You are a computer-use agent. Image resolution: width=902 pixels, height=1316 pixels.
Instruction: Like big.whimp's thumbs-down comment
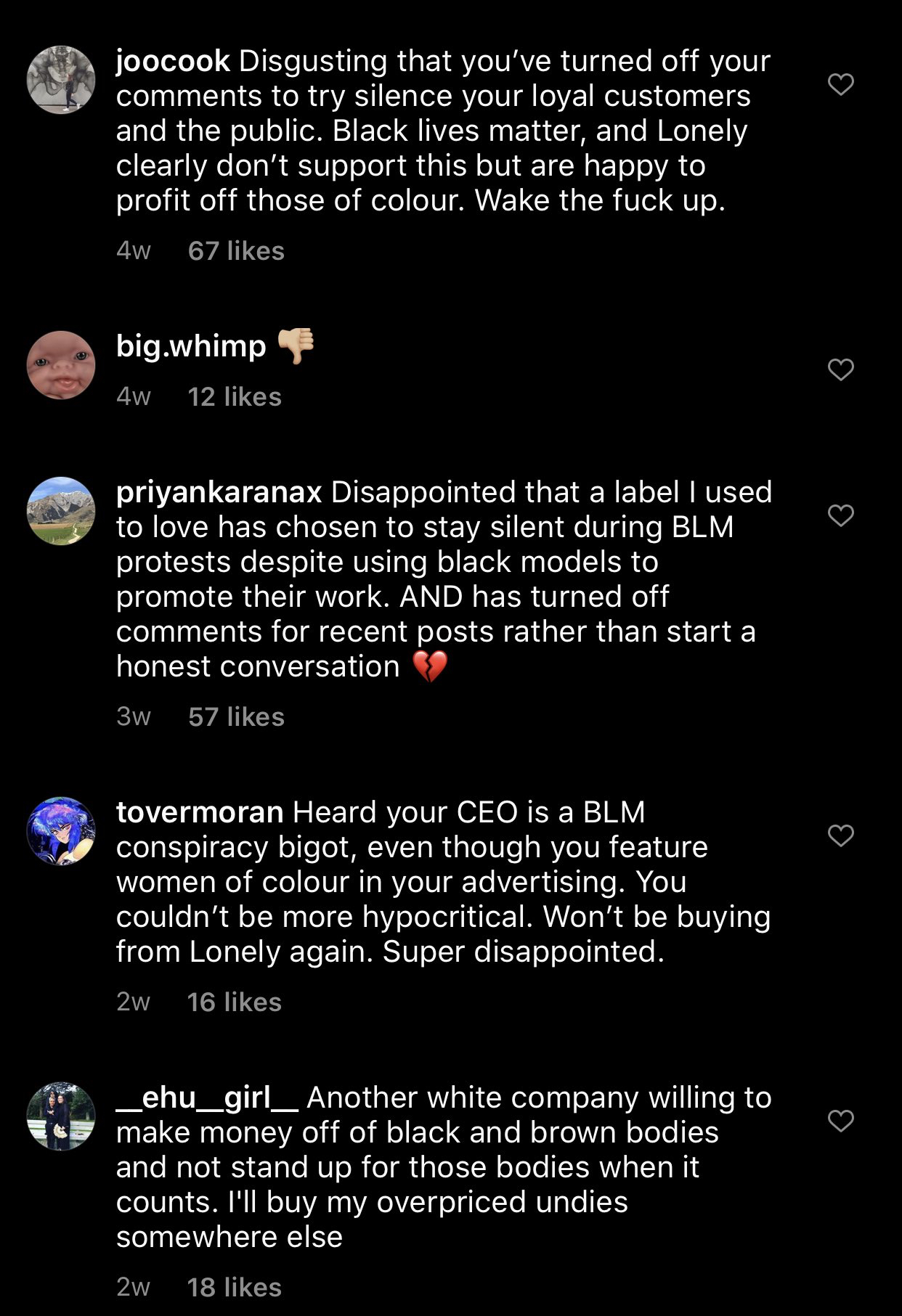click(x=840, y=369)
